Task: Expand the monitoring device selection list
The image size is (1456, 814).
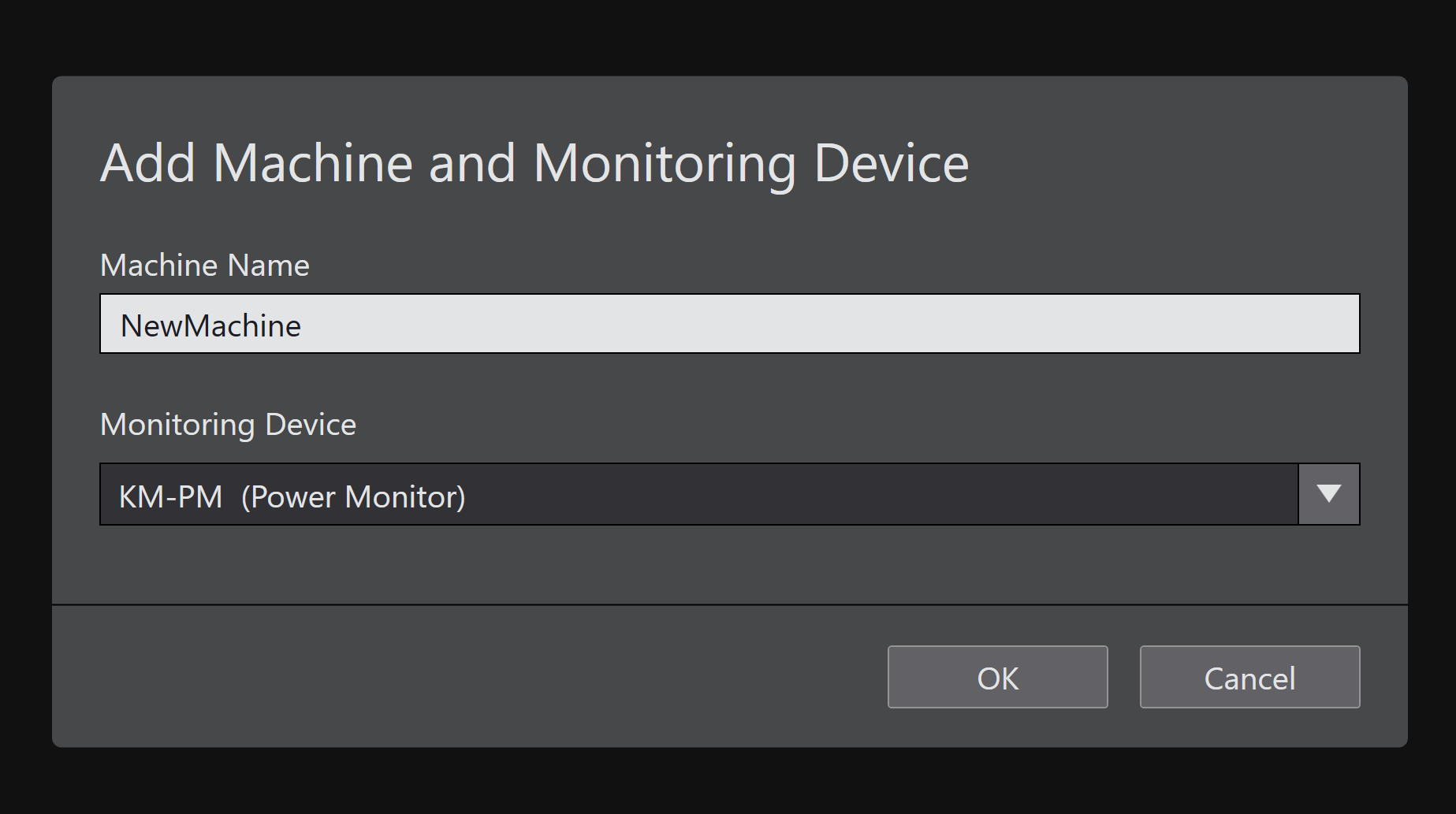Action: coord(1328,494)
